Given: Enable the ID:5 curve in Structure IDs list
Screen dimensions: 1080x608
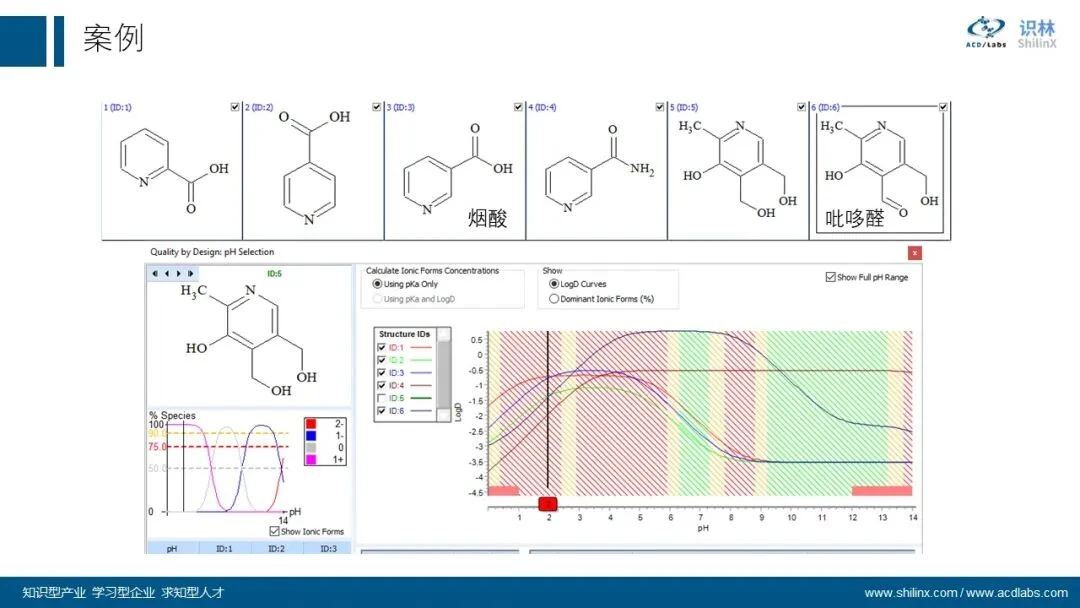Looking at the screenshot, I should 381,398.
